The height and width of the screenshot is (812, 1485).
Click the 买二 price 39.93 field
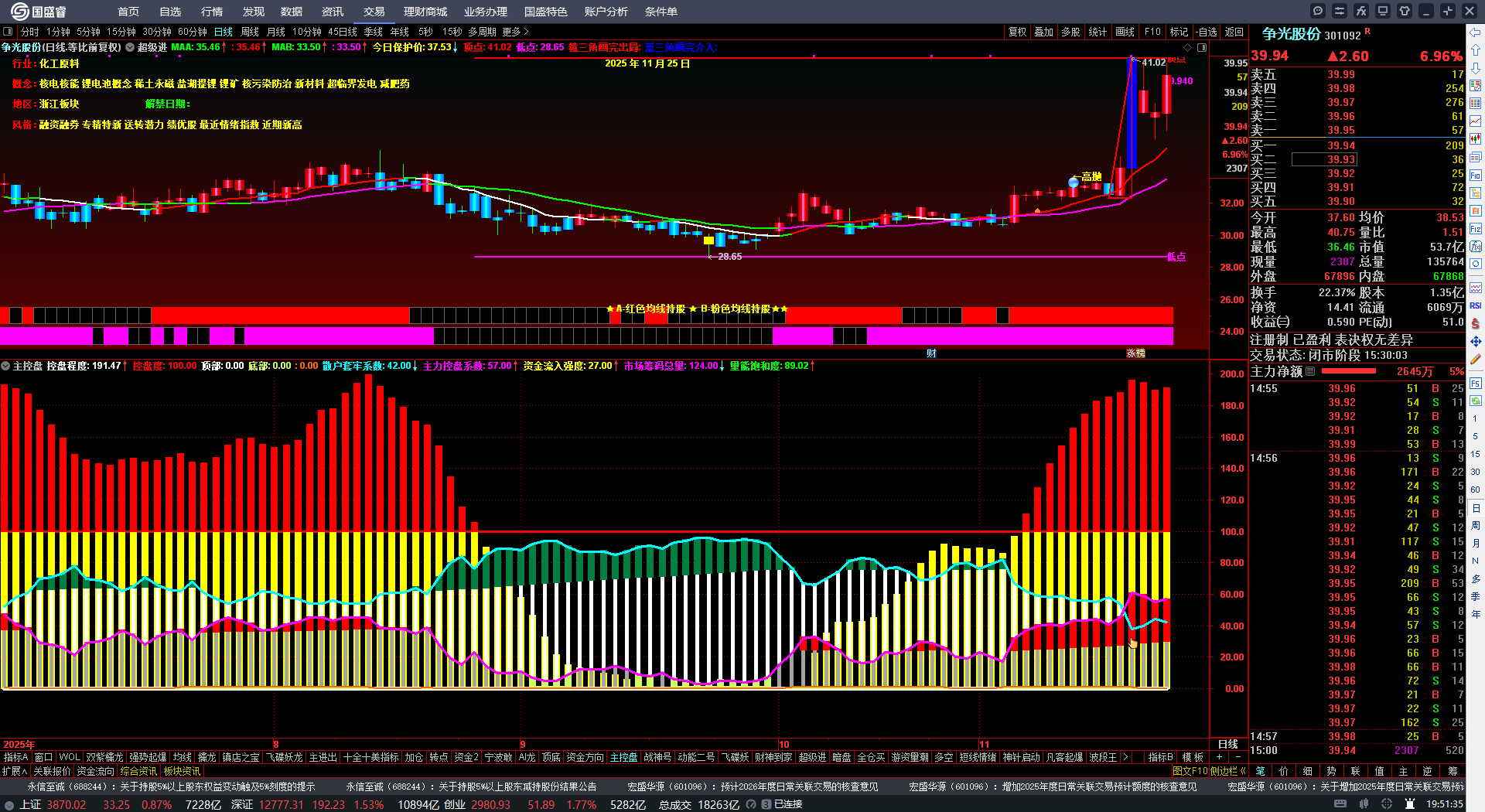1323,159
